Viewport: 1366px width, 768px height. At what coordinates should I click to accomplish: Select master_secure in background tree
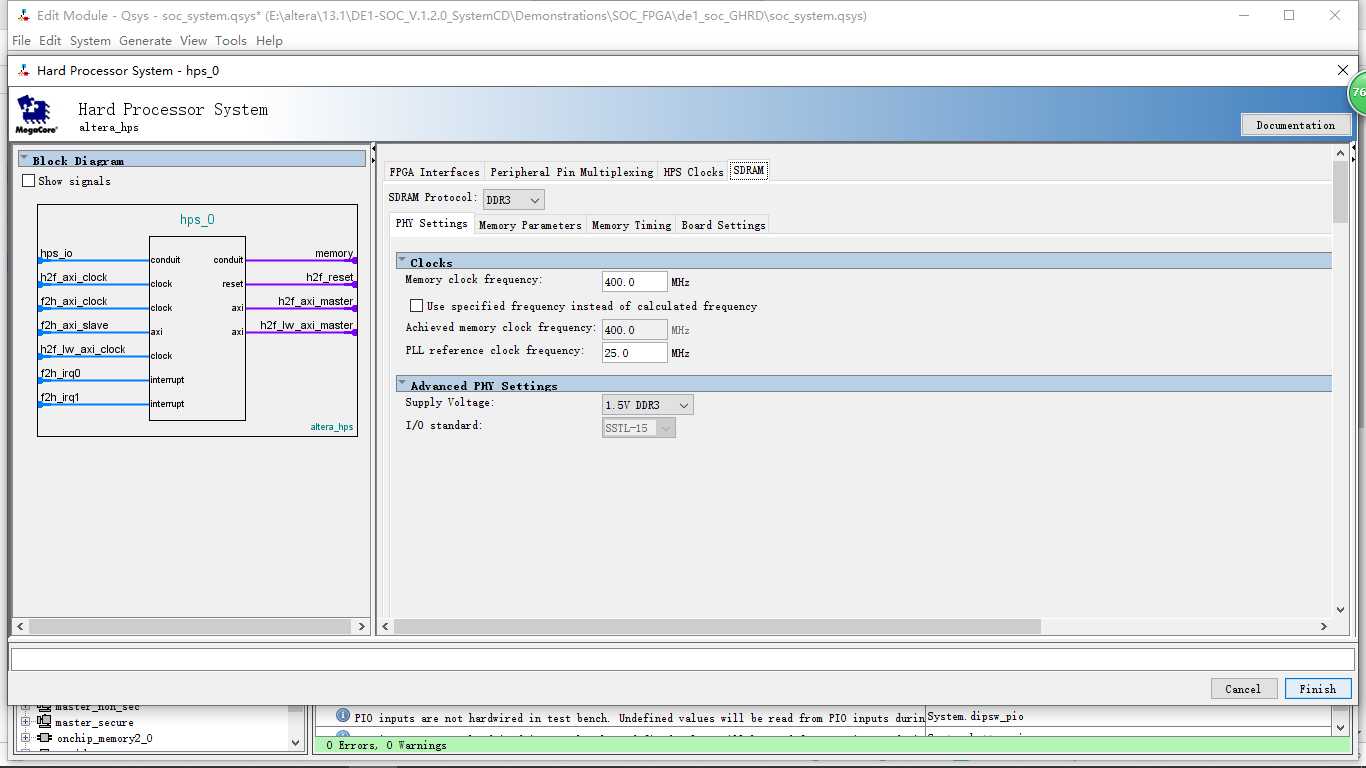(94, 722)
